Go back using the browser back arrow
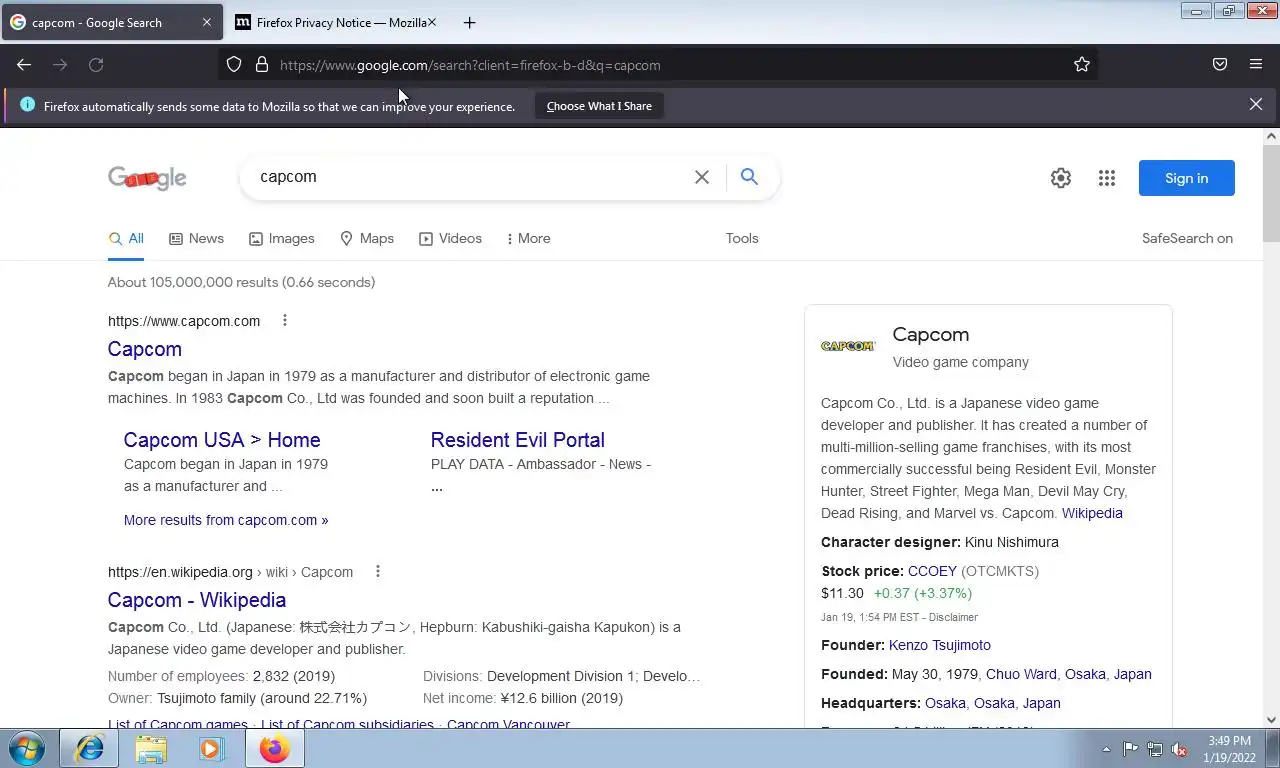Screen dimensions: 1280x768 [x=24, y=65]
